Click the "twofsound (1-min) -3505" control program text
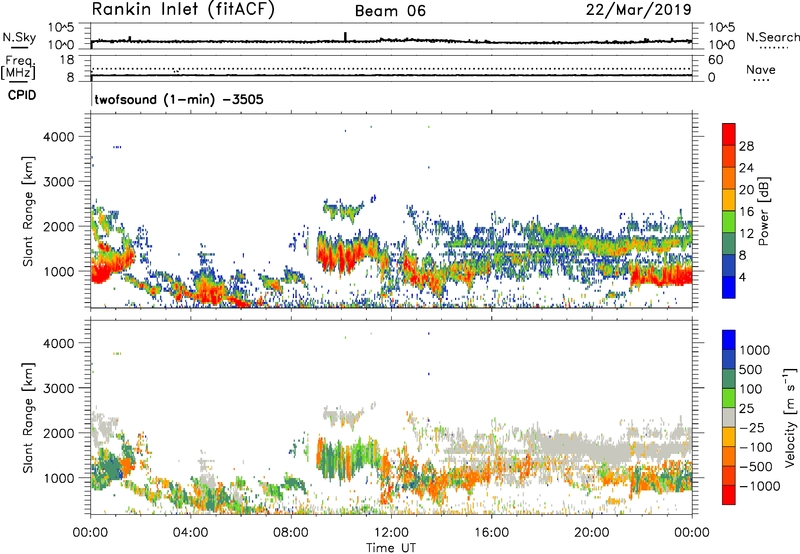 [x=179, y=99]
